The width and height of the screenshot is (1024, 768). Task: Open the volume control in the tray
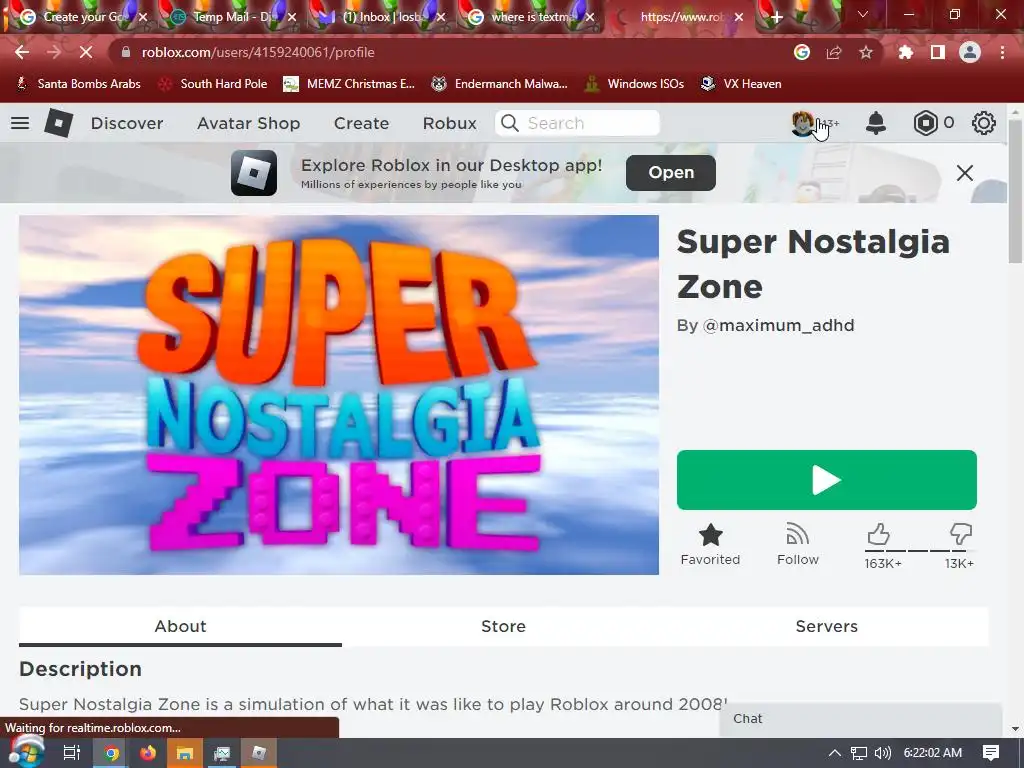pyautogui.click(x=882, y=752)
